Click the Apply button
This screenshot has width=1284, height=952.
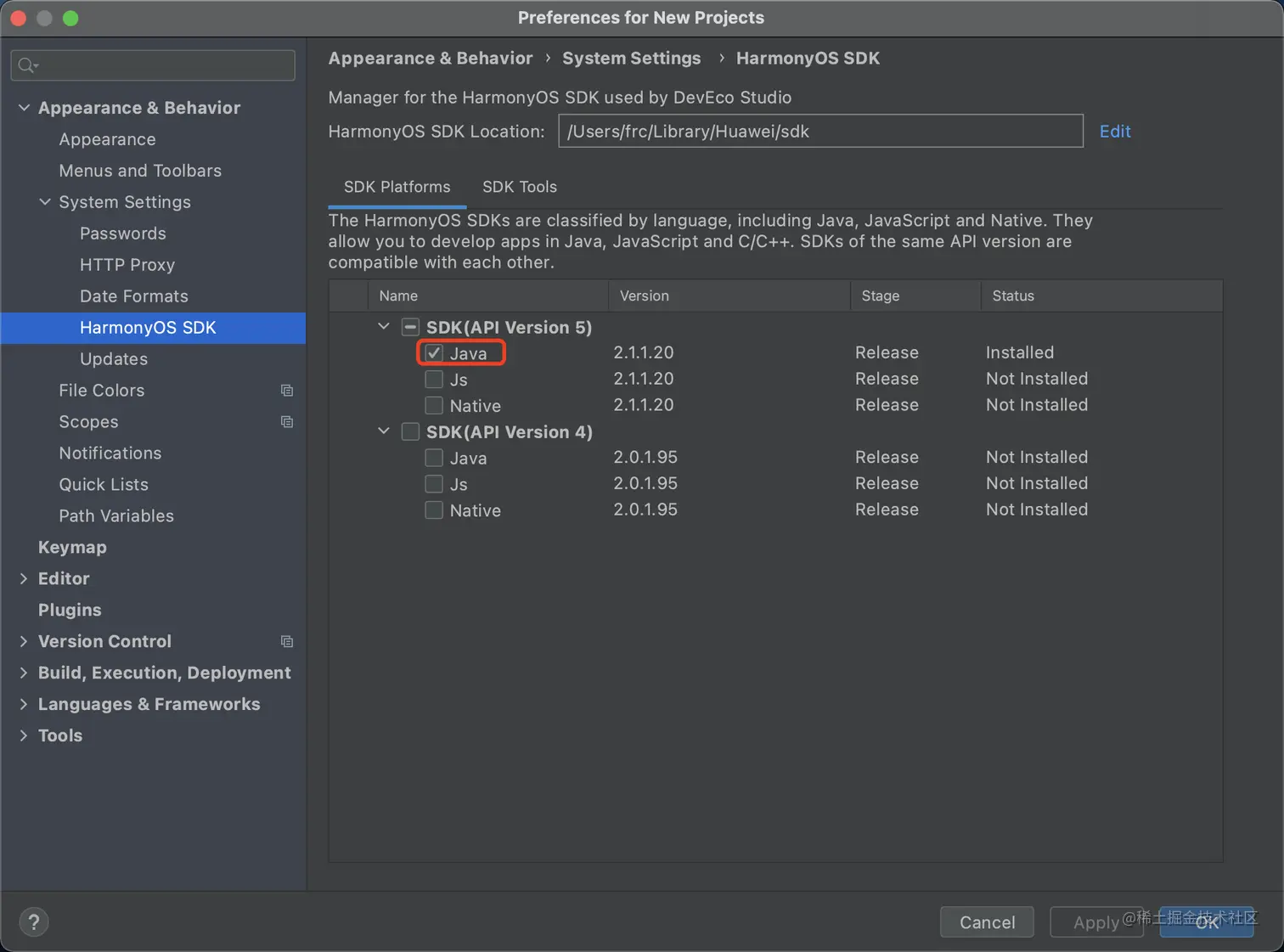click(x=1096, y=922)
